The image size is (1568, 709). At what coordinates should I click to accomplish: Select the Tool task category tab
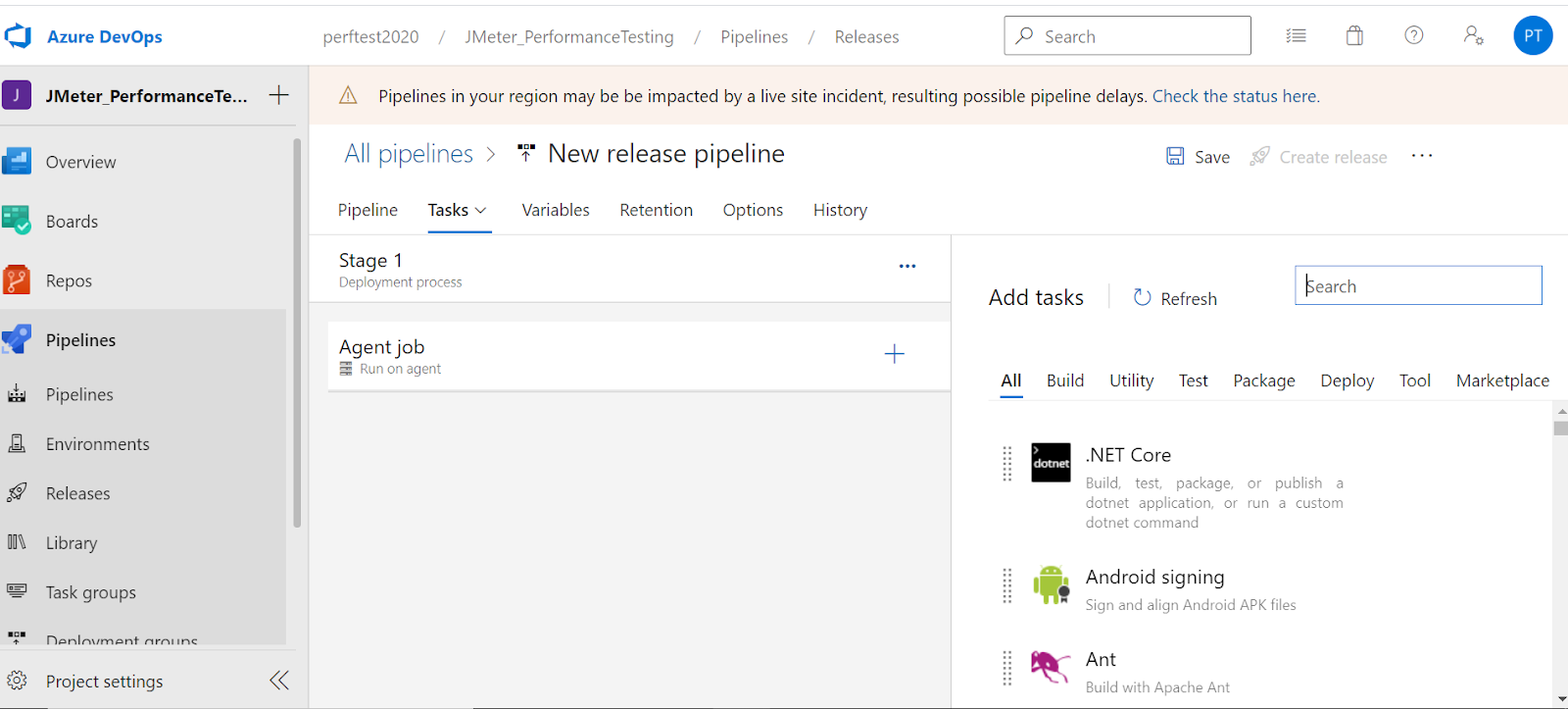coord(1414,380)
